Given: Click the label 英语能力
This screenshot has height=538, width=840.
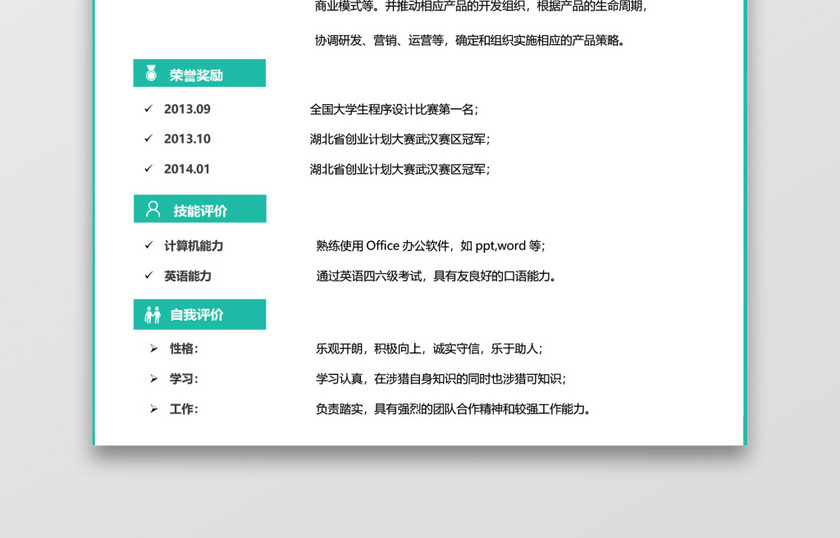Looking at the screenshot, I should pyautogui.click(x=188, y=276).
